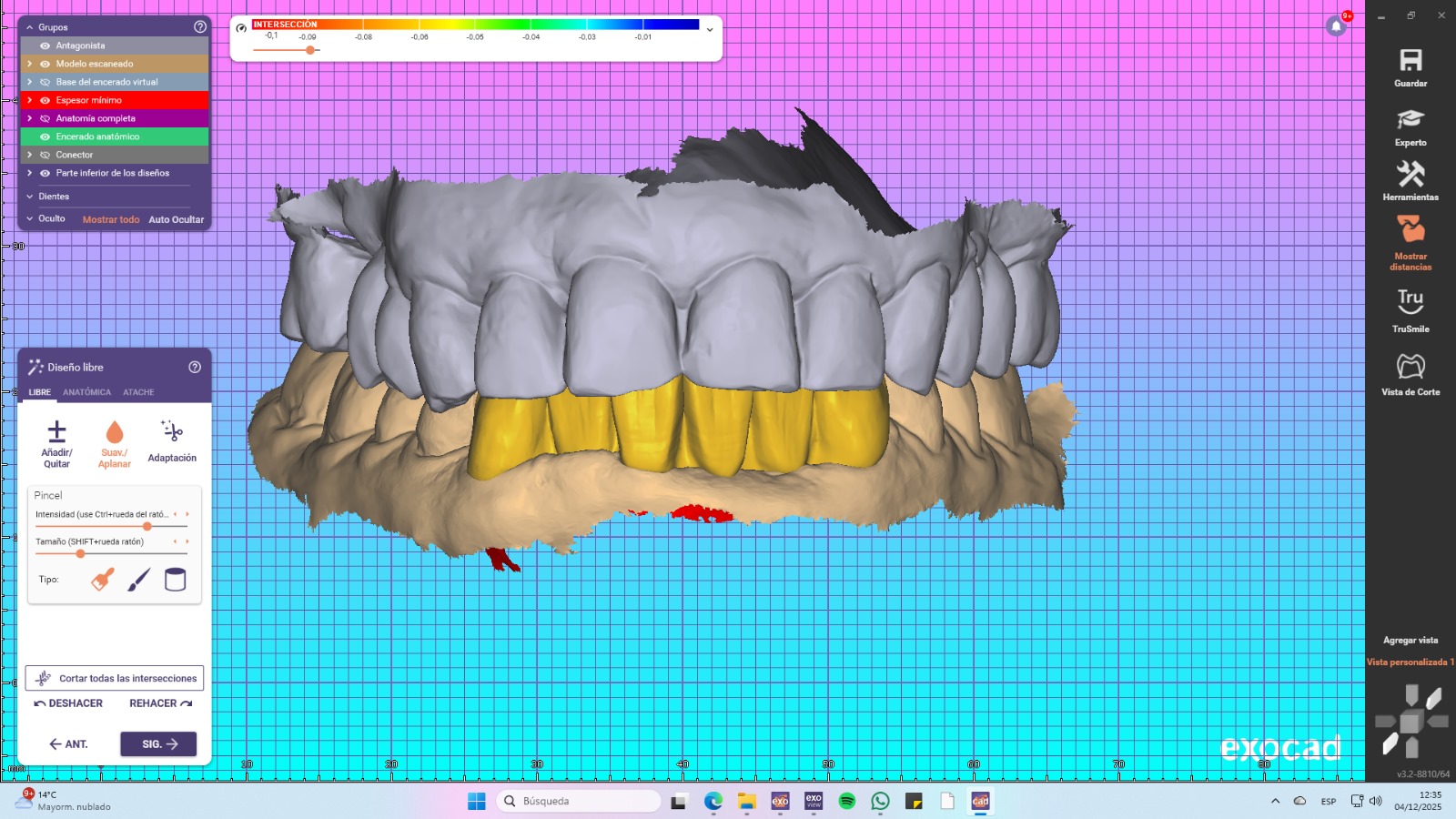
Task: Switch to the ANATÓMICA tab
Action: tap(86, 392)
